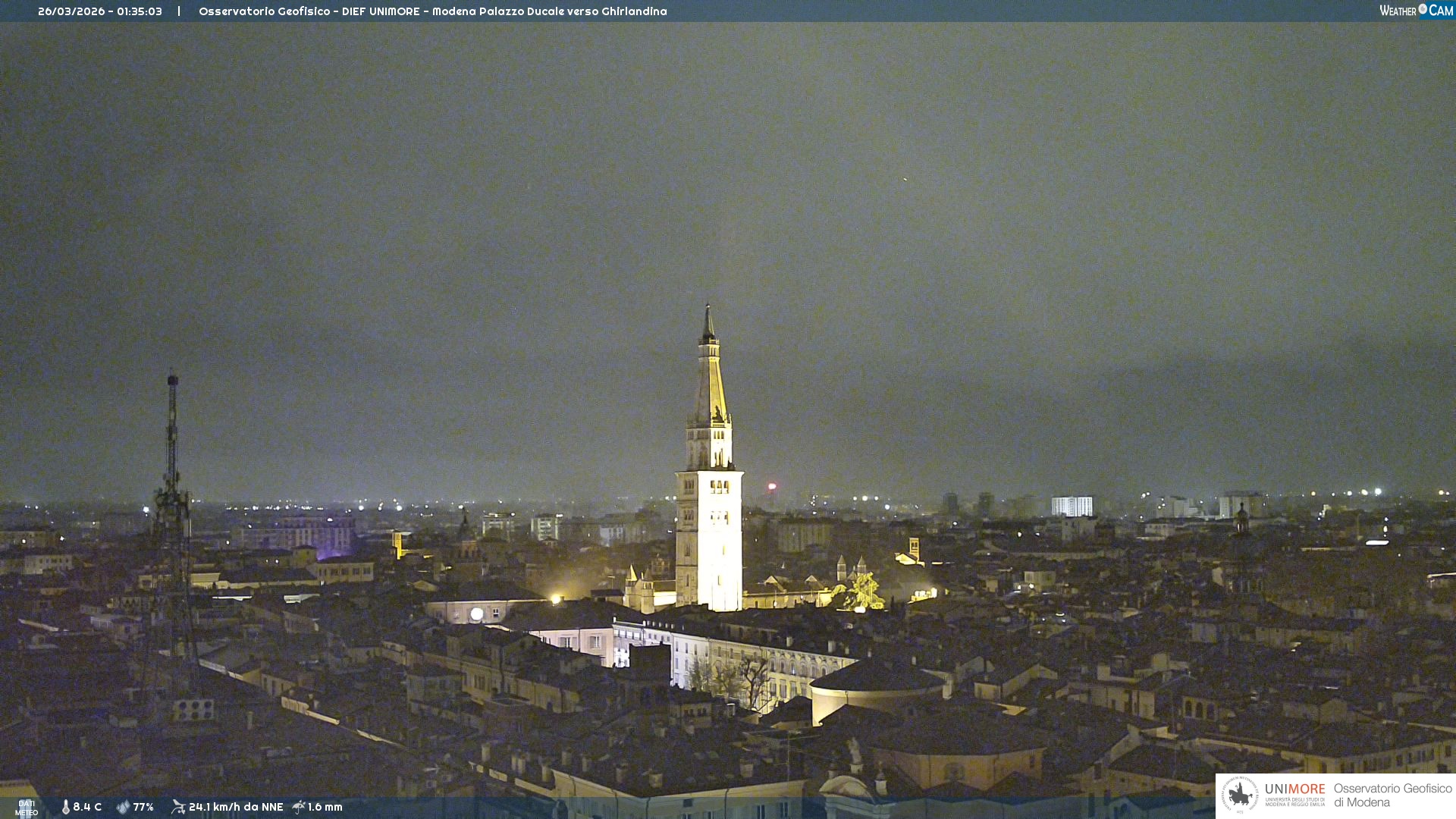Click the lit white building on the horizon
The width and height of the screenshot is (1456, 819).
1072,506
